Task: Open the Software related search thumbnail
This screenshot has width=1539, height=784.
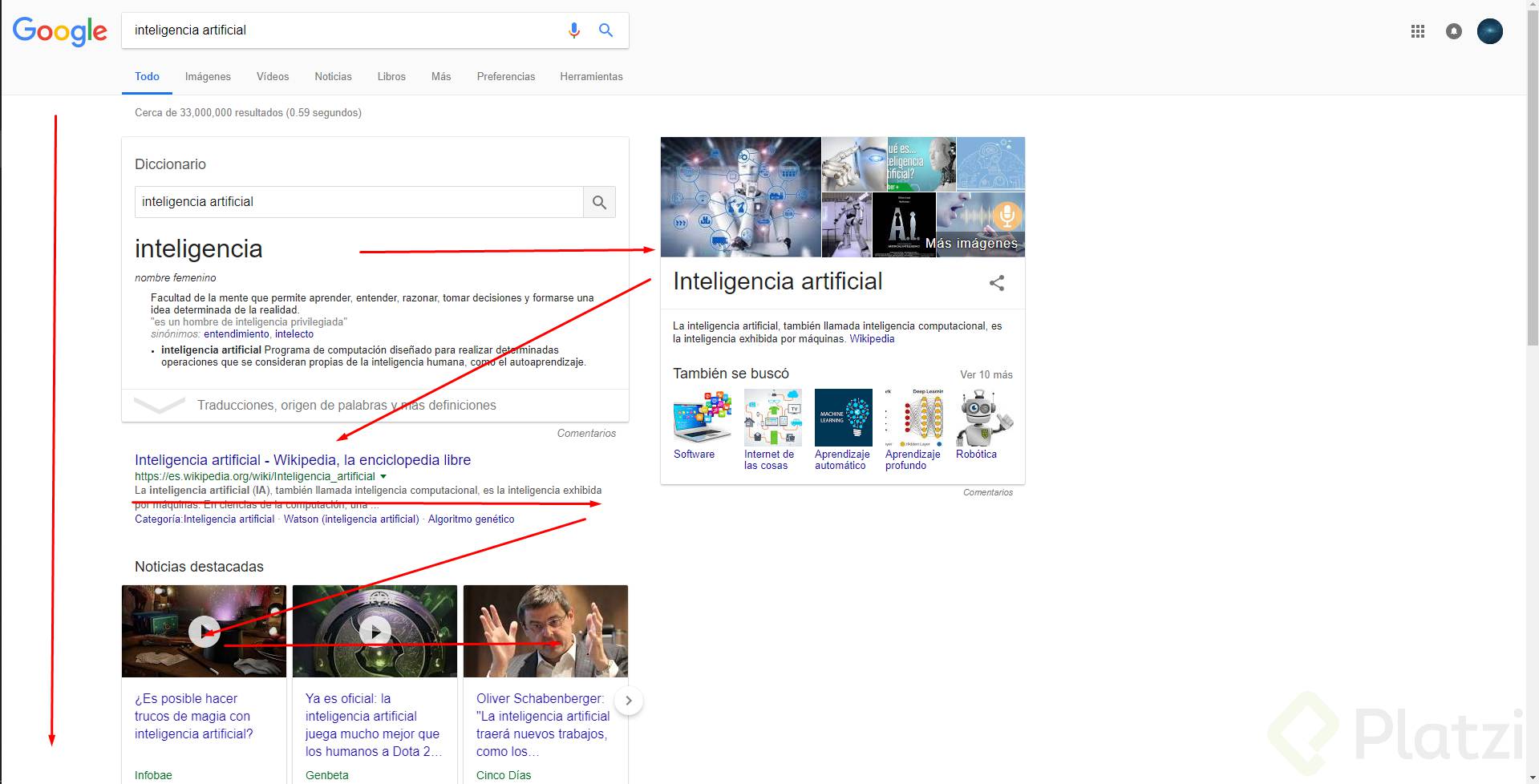Action: coord(703,418)
